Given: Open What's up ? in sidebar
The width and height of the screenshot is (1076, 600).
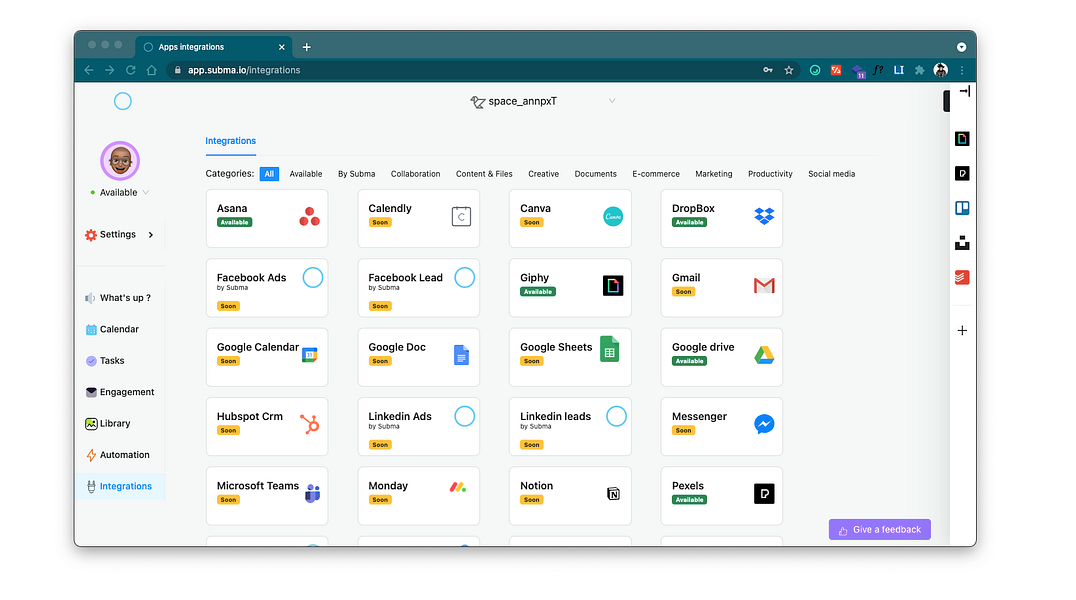Looking at the screenshot, I should 121,298.
